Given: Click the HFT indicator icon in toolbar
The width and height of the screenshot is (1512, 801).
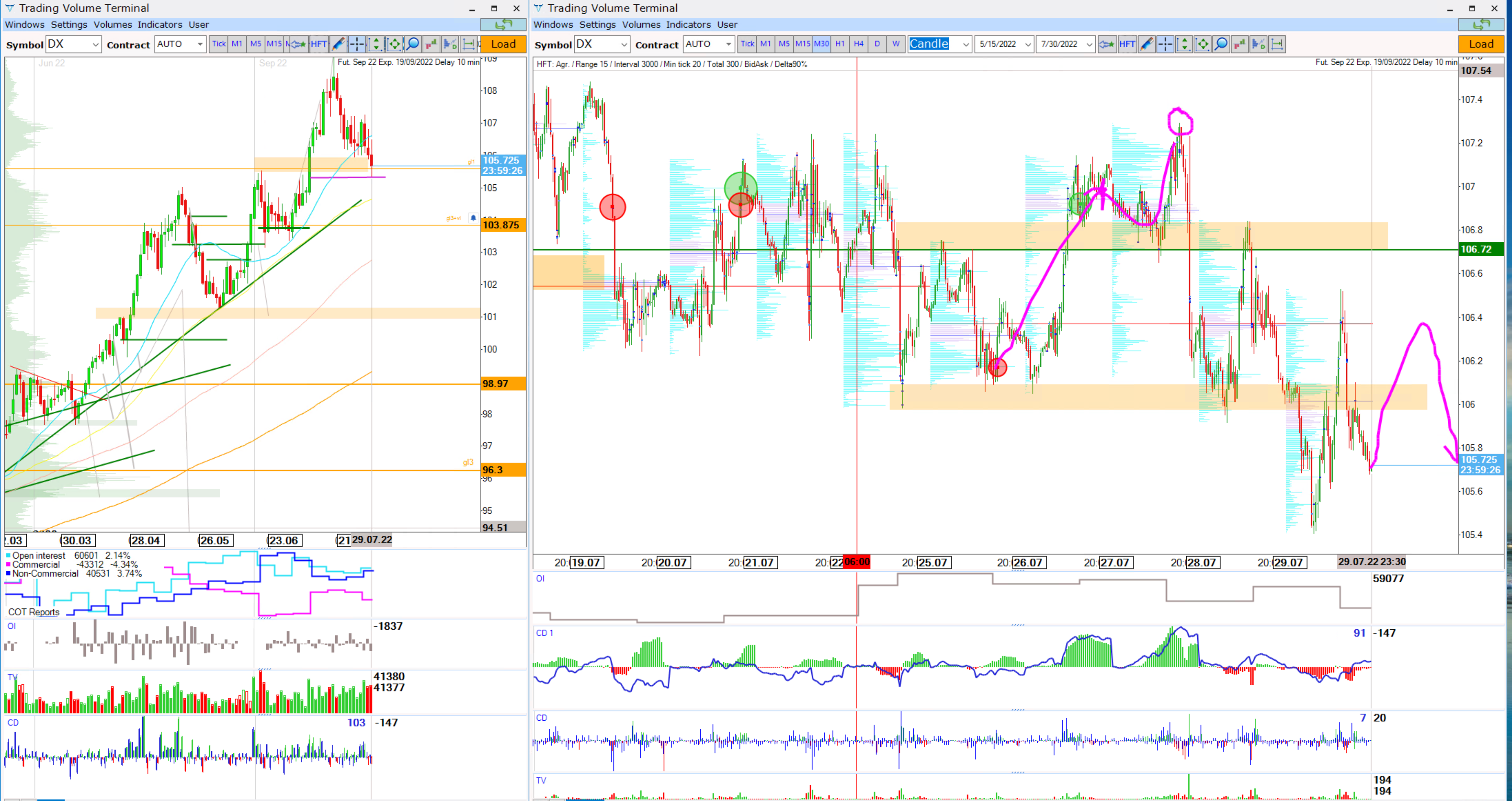Looking at the screenshot, I should coord(319,44).
